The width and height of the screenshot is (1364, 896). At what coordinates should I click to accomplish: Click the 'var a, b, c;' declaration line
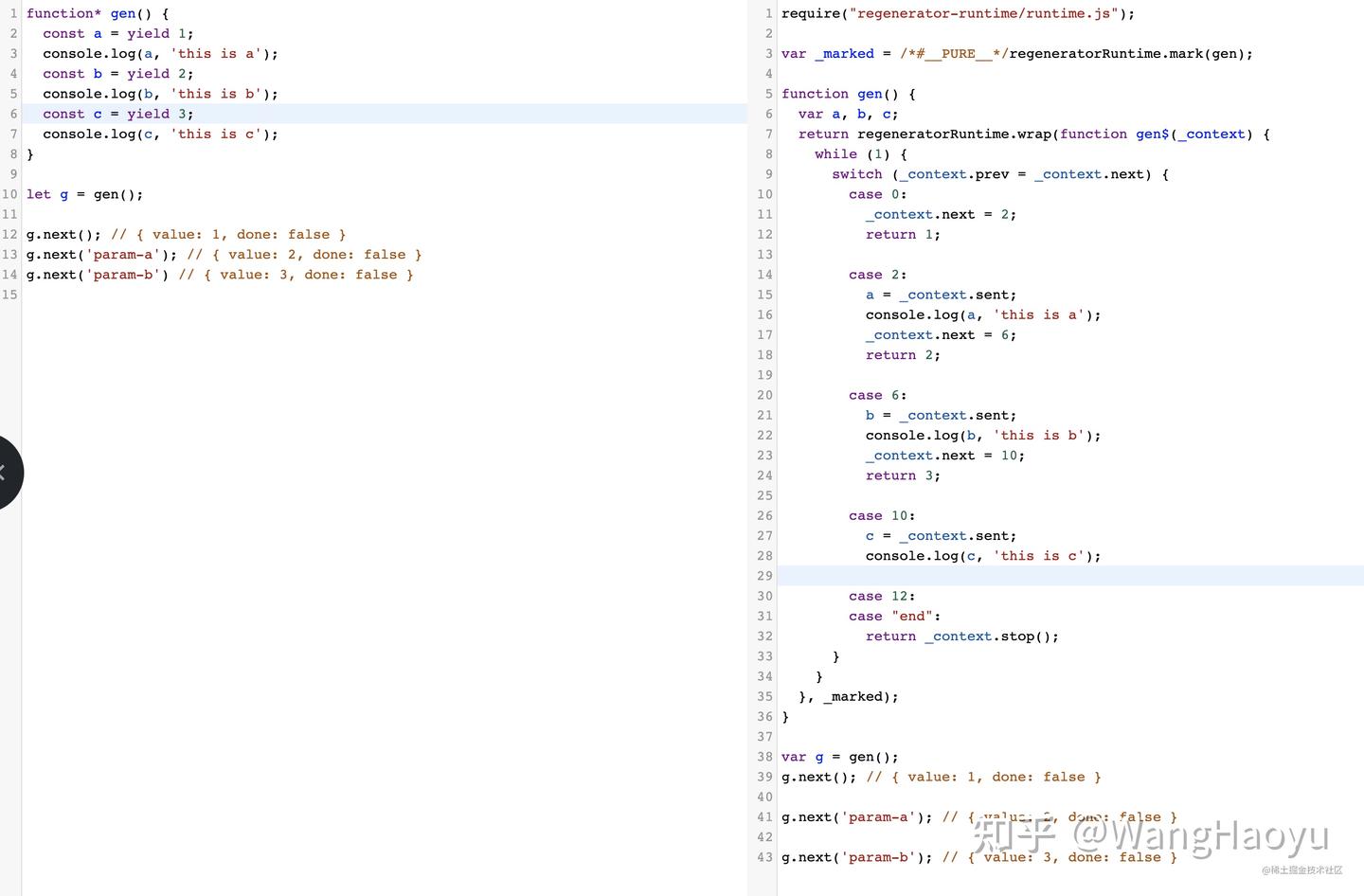(848, 114)
